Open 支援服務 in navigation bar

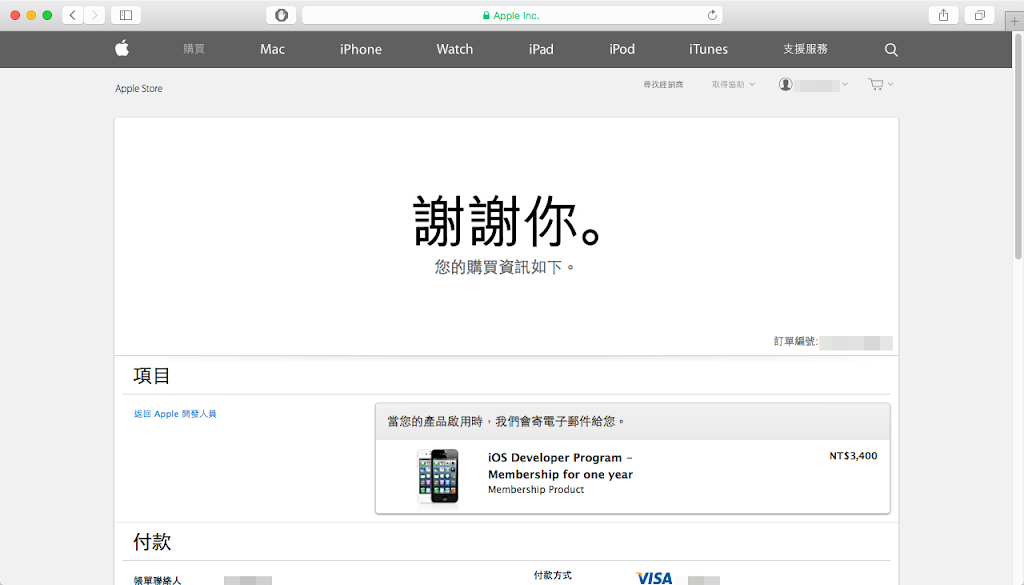pyautogui.click(x=805, y=49)
